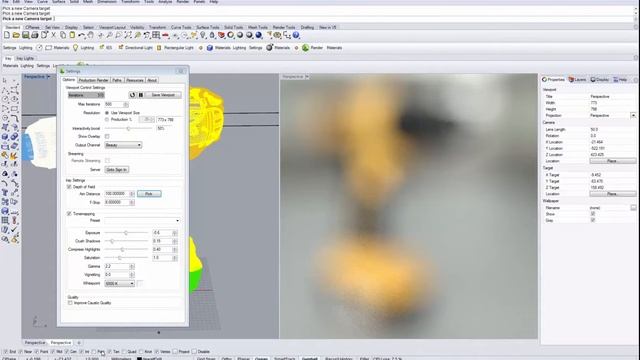Open the Whitepoint dropdown
The height and width of the screenshot is (360, 640).
[x=120, y=283]
